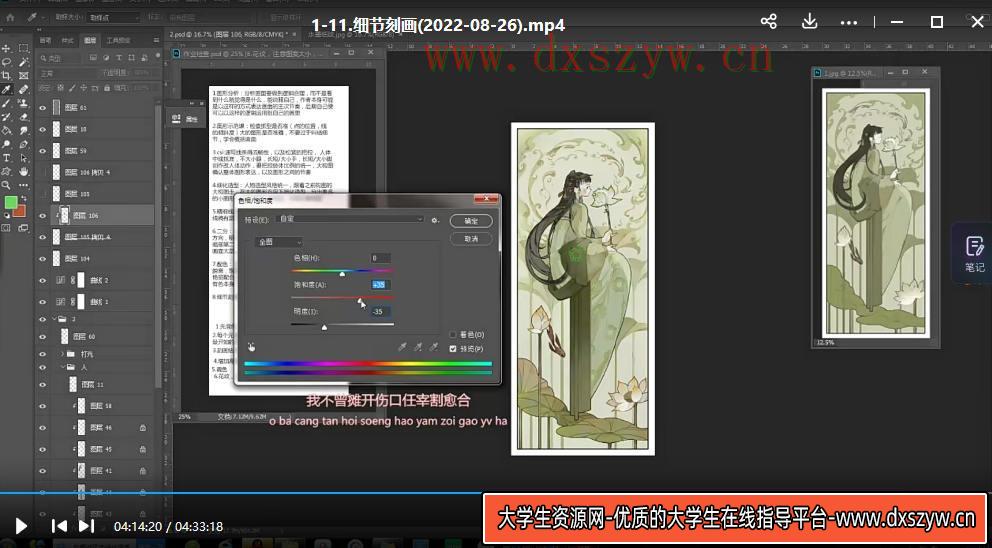Select the Healing Brush tool
Image resolution: width=992 pixels, height=548 pixels.
click(x=23, y=89)
